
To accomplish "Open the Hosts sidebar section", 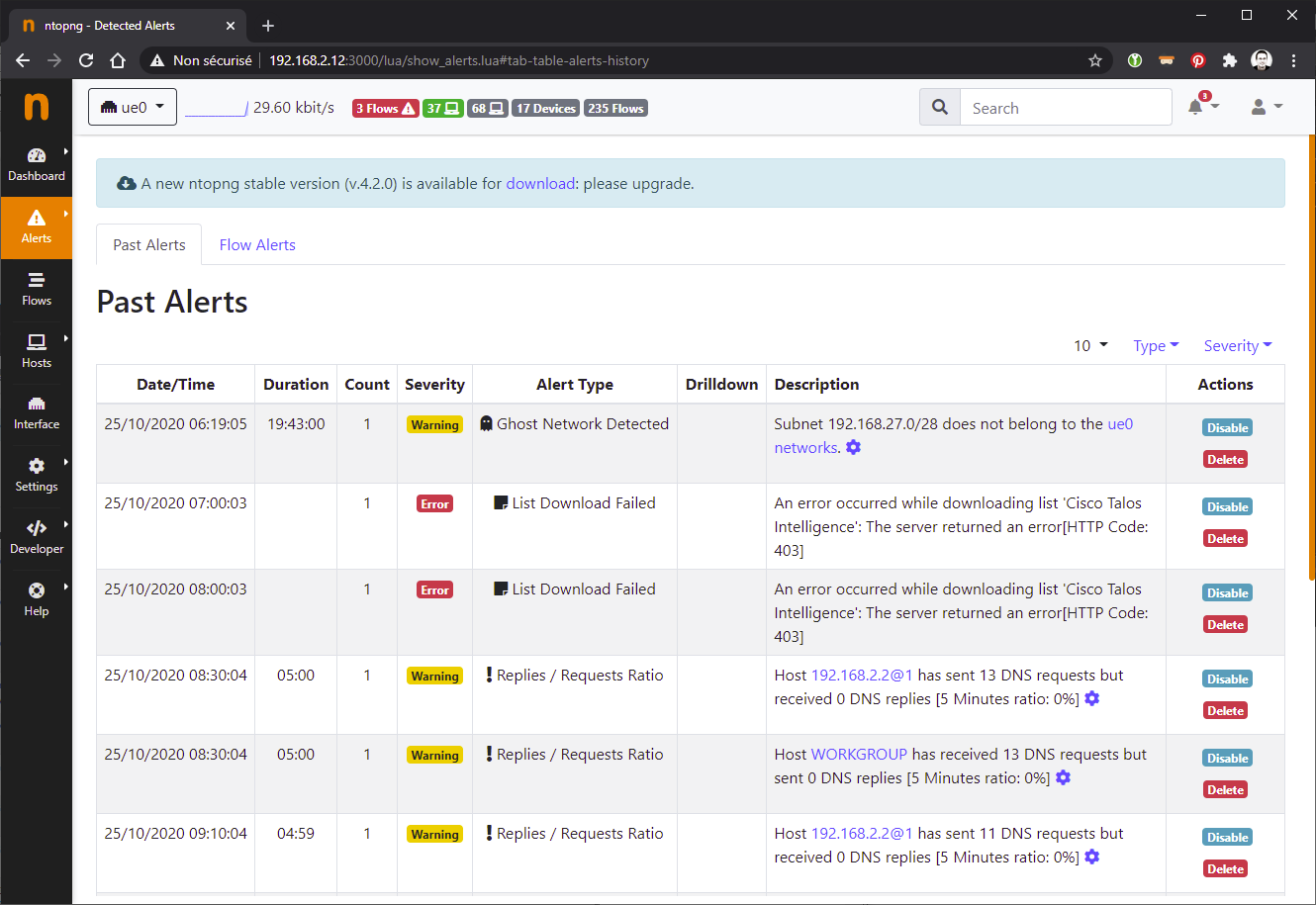I will click(x=37, y=351).
